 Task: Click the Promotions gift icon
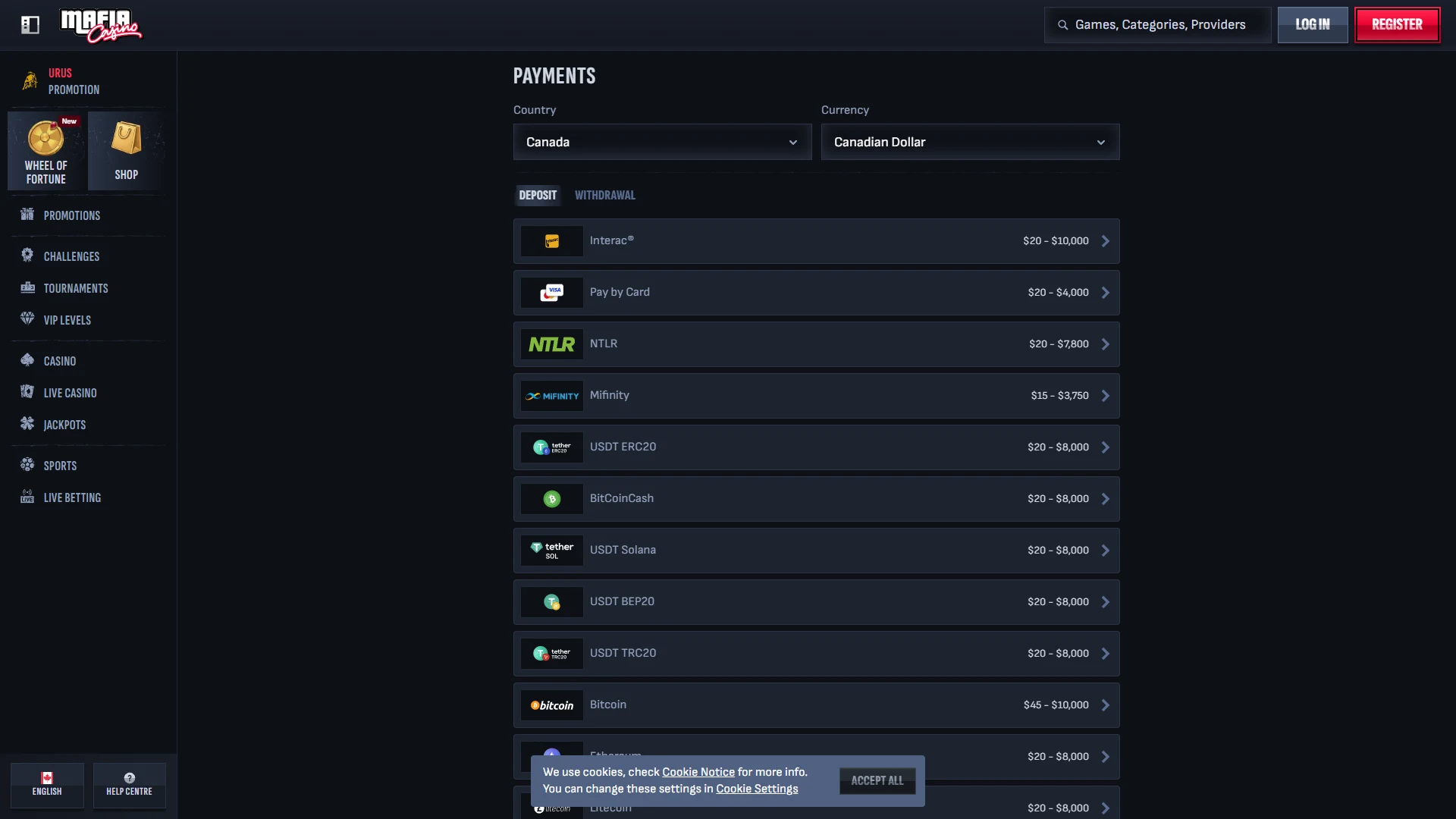[27, 215]
